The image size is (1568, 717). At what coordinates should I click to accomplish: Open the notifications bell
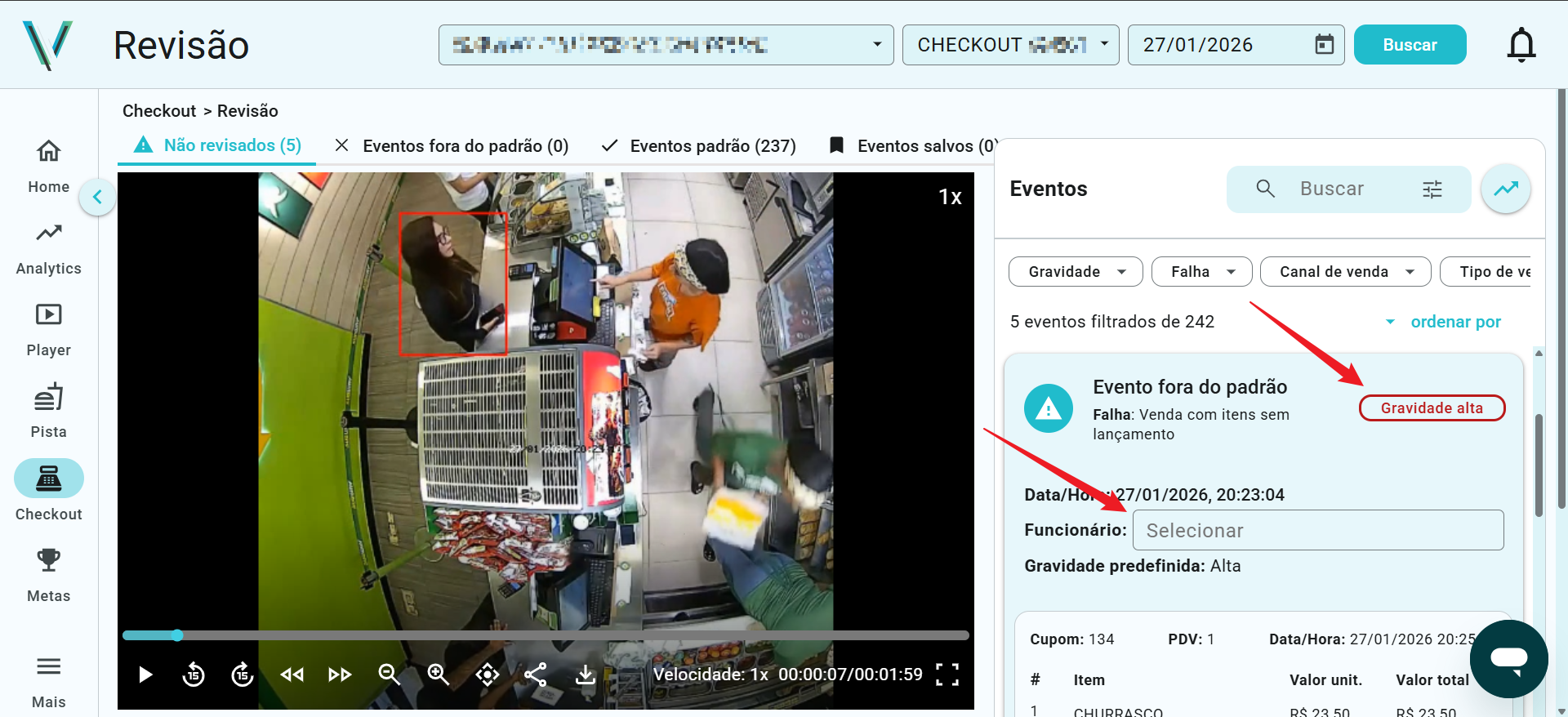tap(1521, 45)
